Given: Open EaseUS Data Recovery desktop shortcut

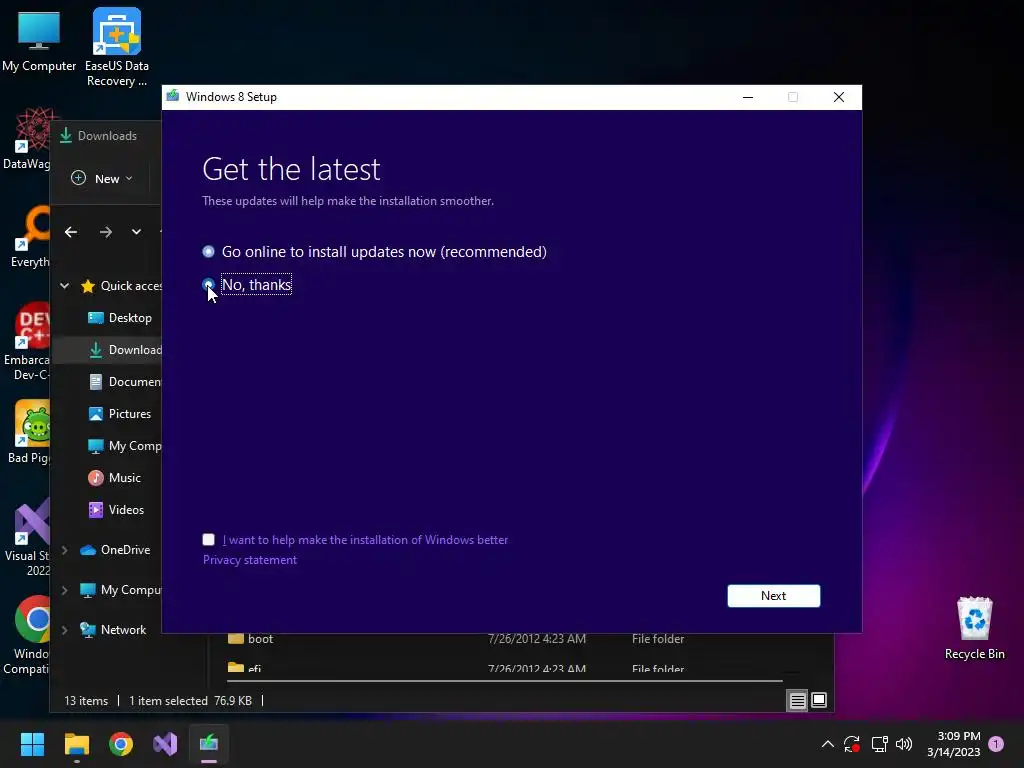Looking at the screenshot, I should (x=117, y=47).
